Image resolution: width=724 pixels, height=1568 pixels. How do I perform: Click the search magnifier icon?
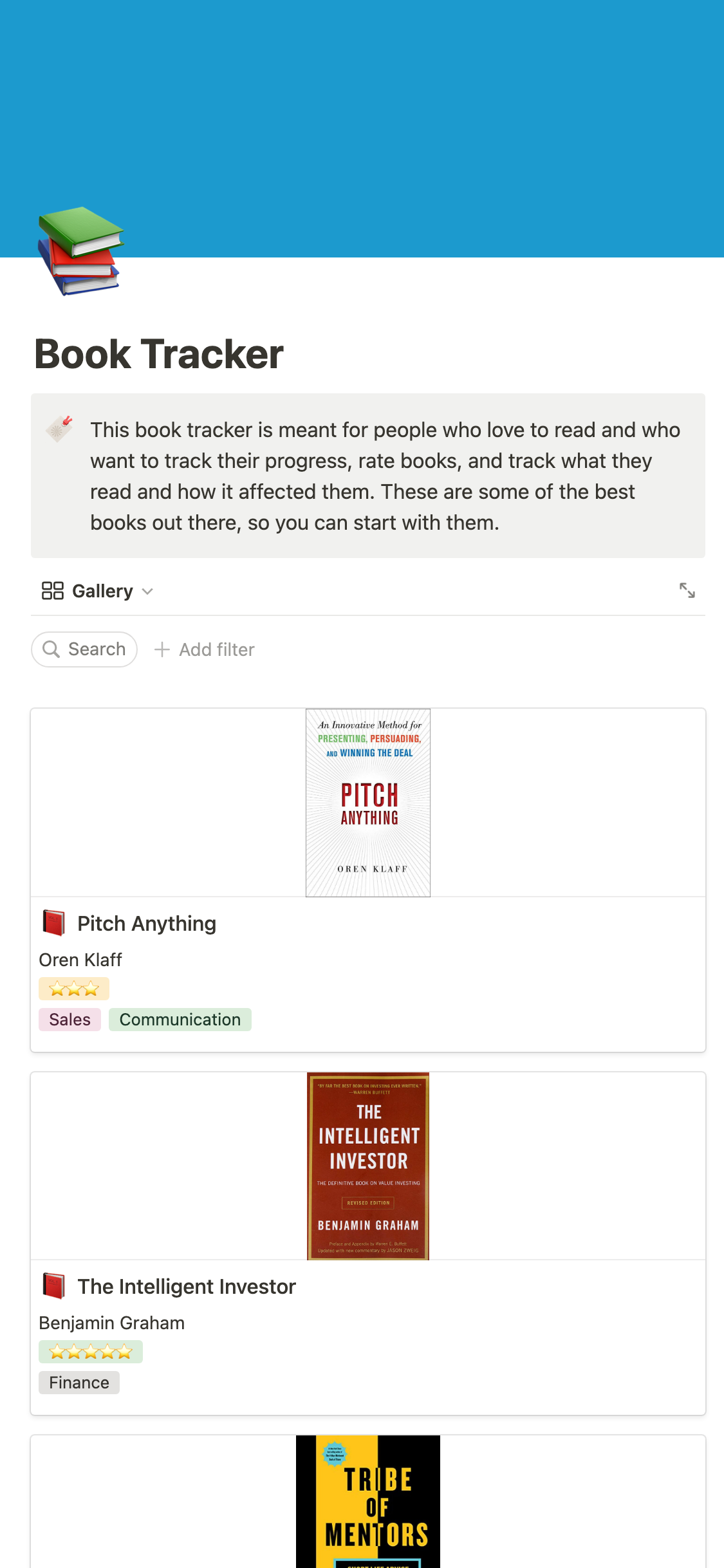51,649
